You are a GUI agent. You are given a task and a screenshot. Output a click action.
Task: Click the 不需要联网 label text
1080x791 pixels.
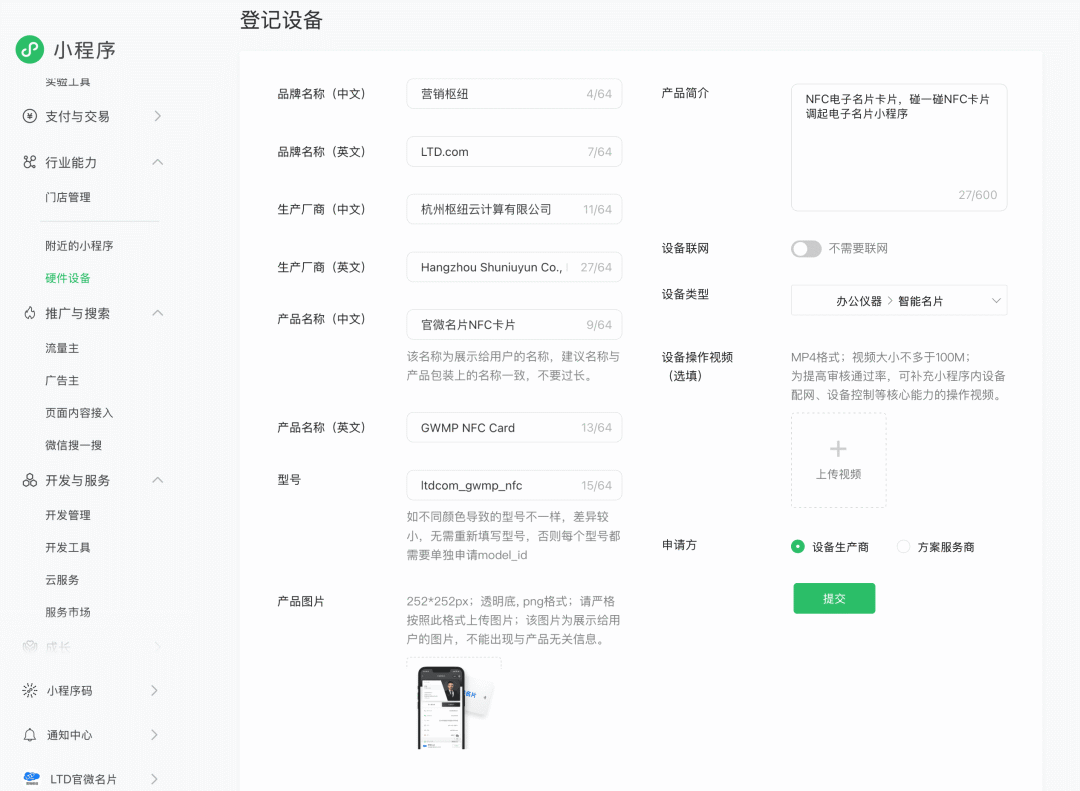click(858, 249)
